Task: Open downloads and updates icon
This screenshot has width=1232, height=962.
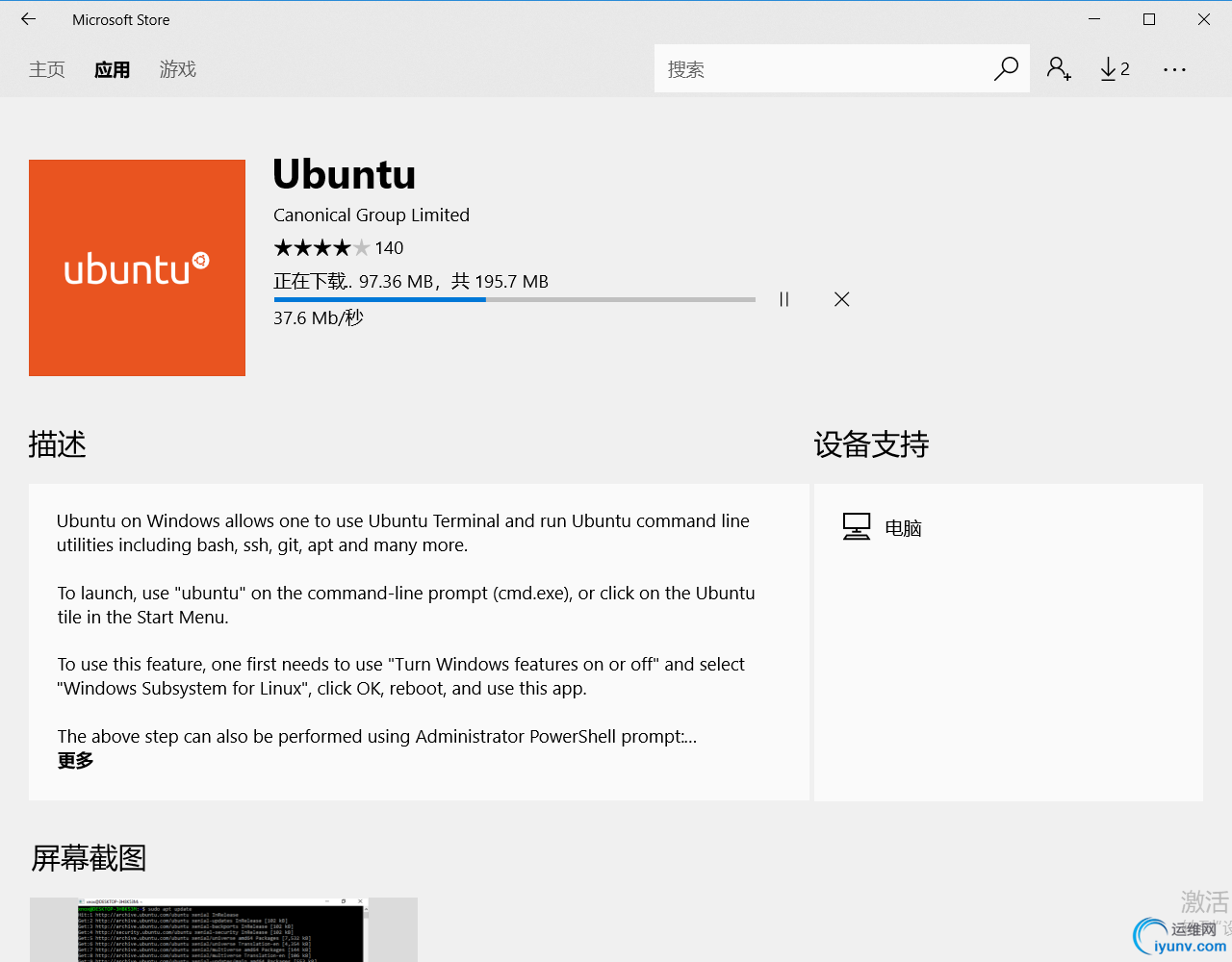Action: point(1115,68)
